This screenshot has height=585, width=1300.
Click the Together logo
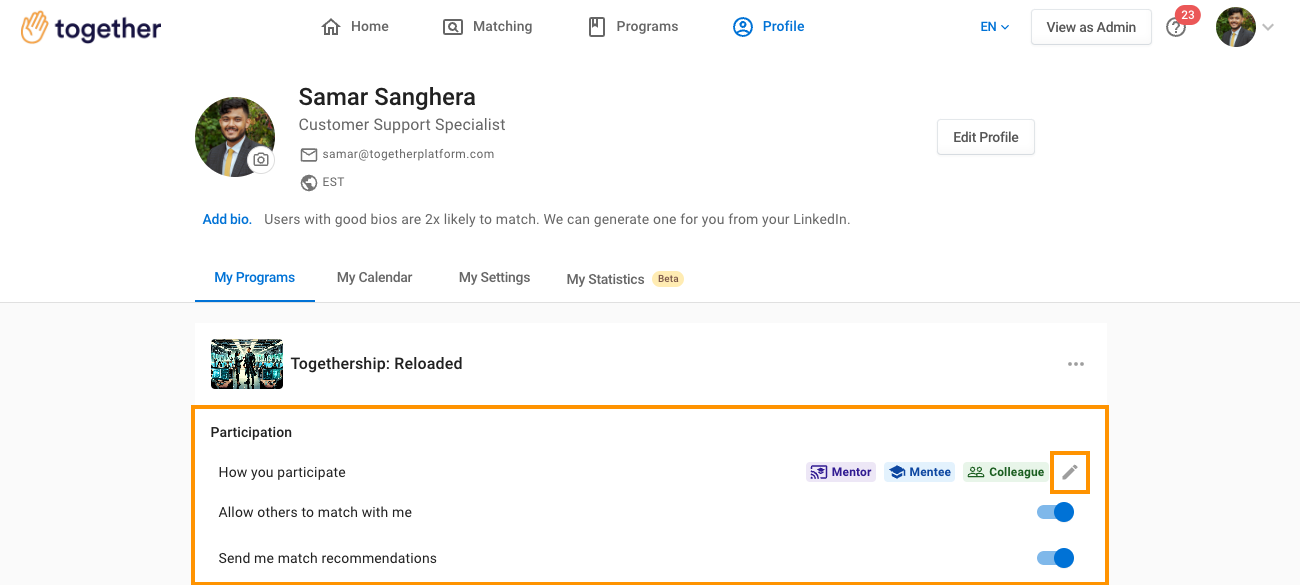point(91,27)
